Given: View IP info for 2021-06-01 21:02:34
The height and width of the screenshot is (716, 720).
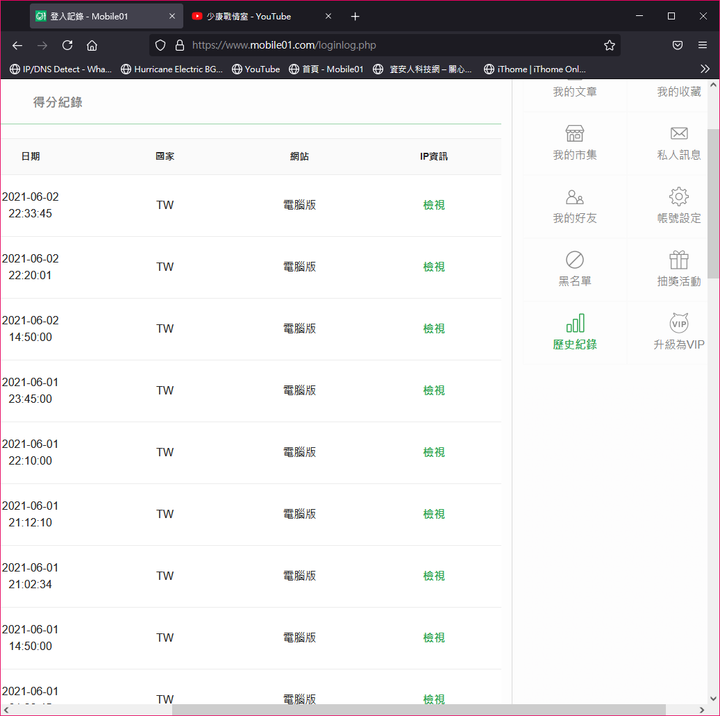Looking at the screenshot, I should (x=434, y=575).
